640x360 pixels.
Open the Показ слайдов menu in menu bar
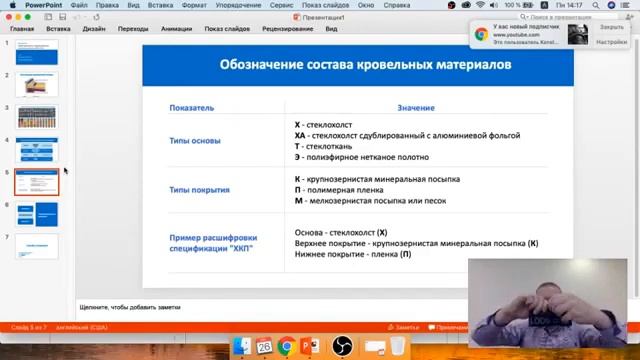[x=325, y=5]
